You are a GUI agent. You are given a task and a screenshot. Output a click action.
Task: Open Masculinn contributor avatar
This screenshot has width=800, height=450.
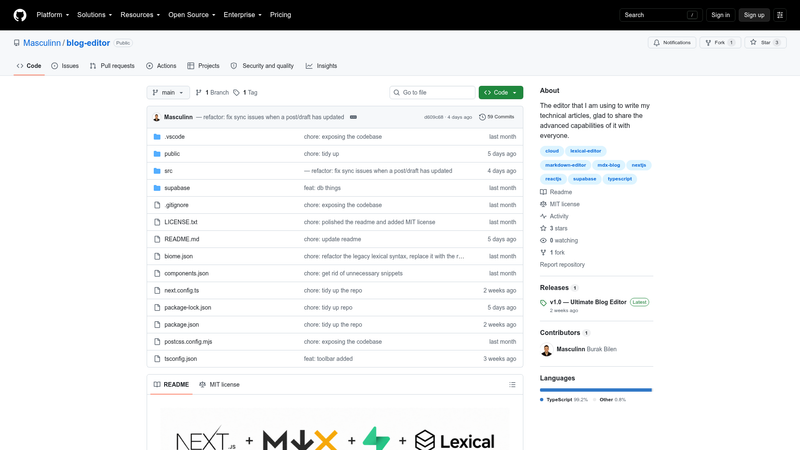coord(546,349)
